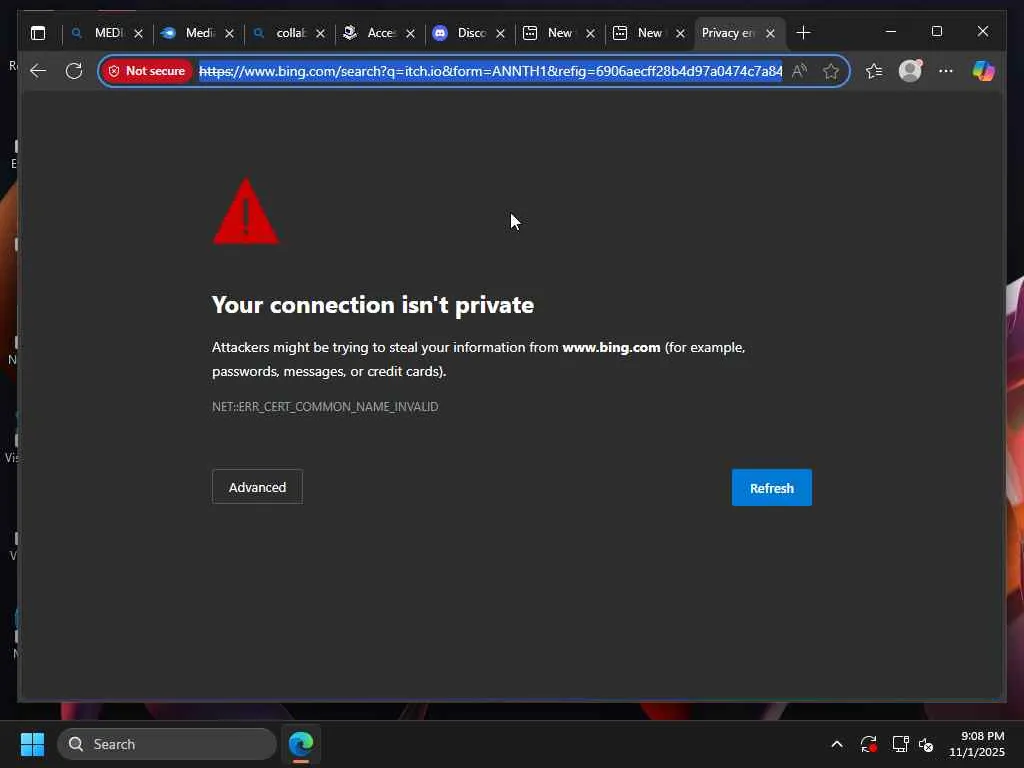1024x768 pixels.
Task: Select the bing.com URL in the address bar
Action: point(490,71)
